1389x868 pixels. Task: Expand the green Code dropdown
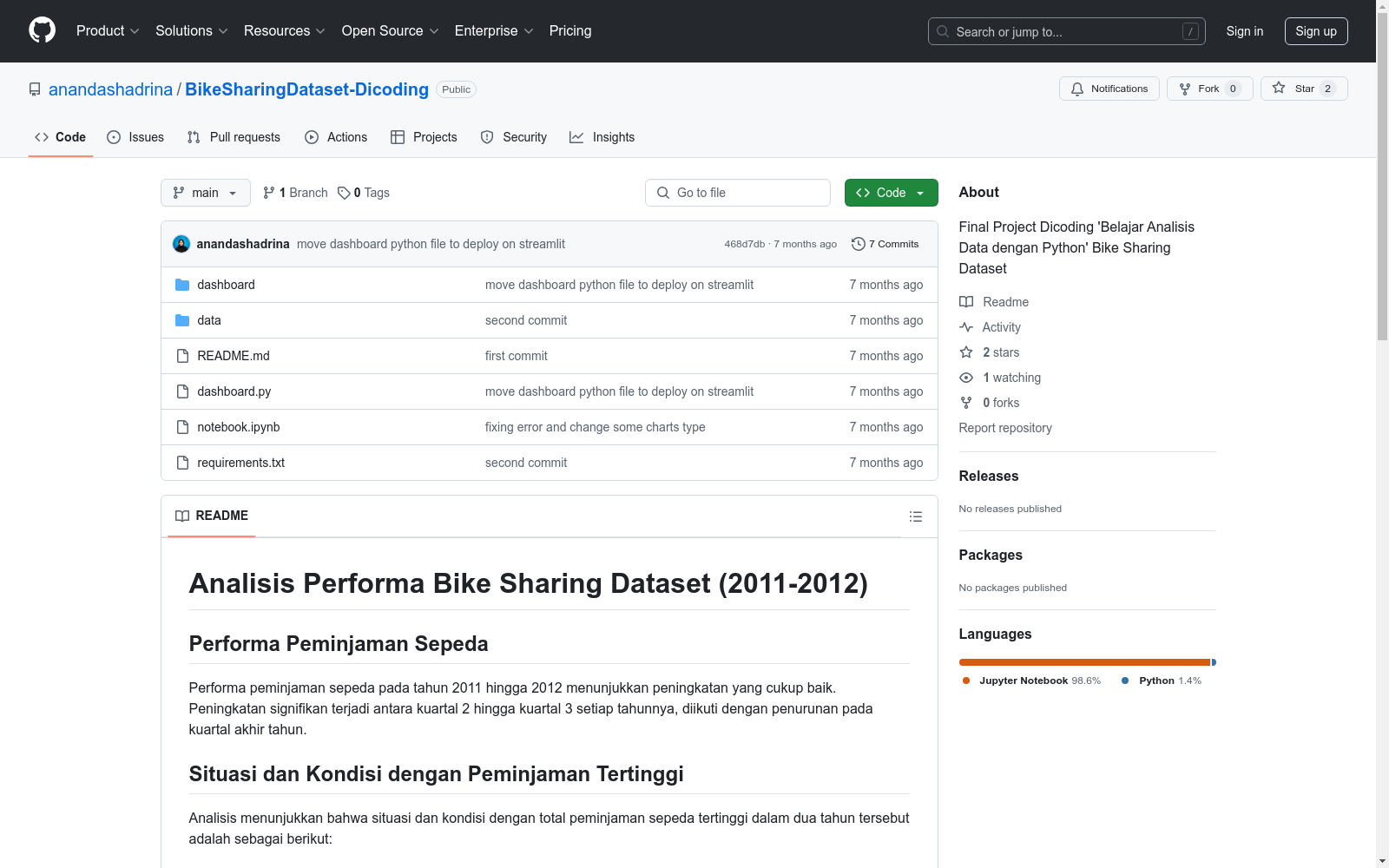tap(891, 193)
